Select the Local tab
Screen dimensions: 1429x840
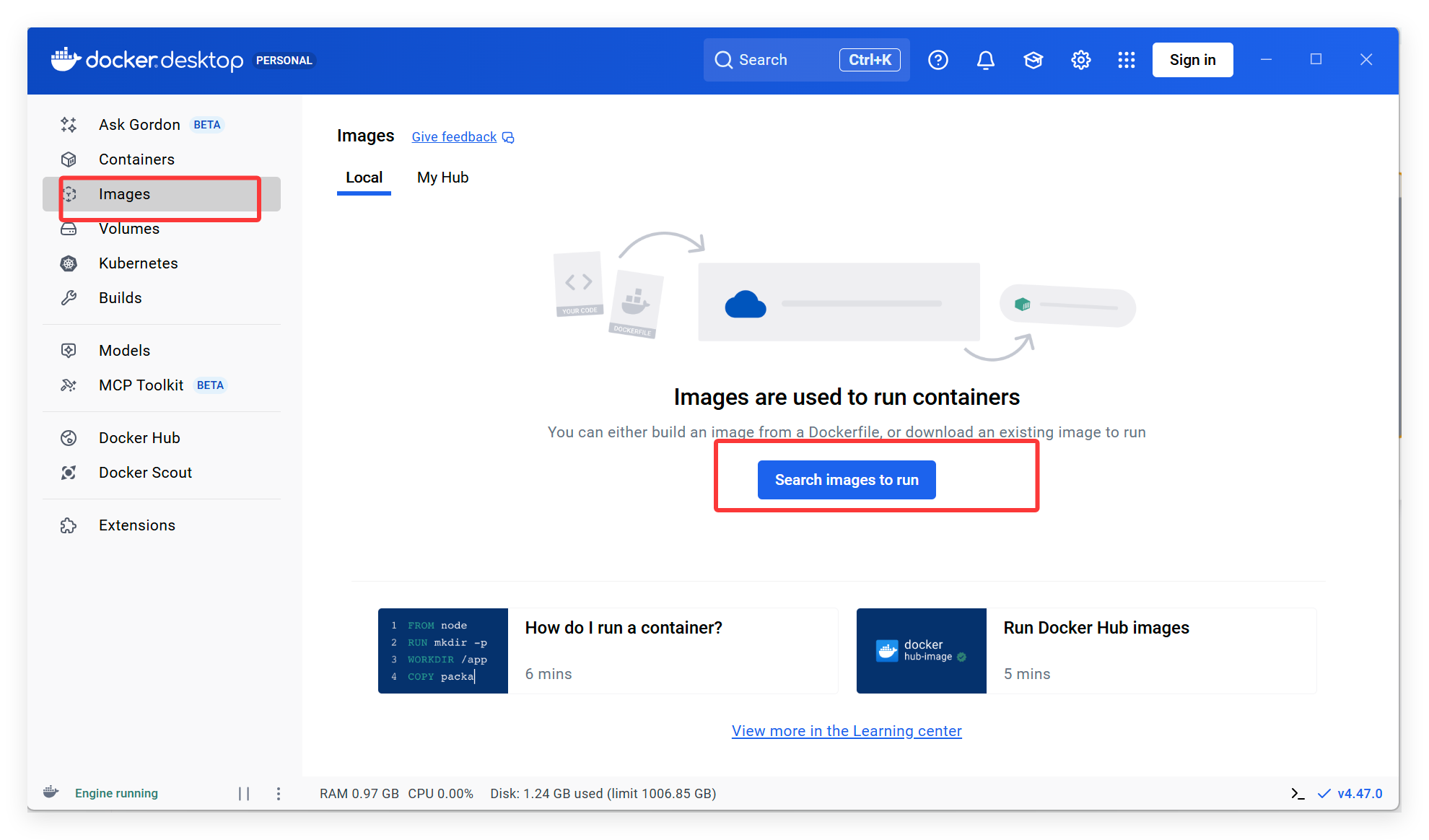pos(364,178)
